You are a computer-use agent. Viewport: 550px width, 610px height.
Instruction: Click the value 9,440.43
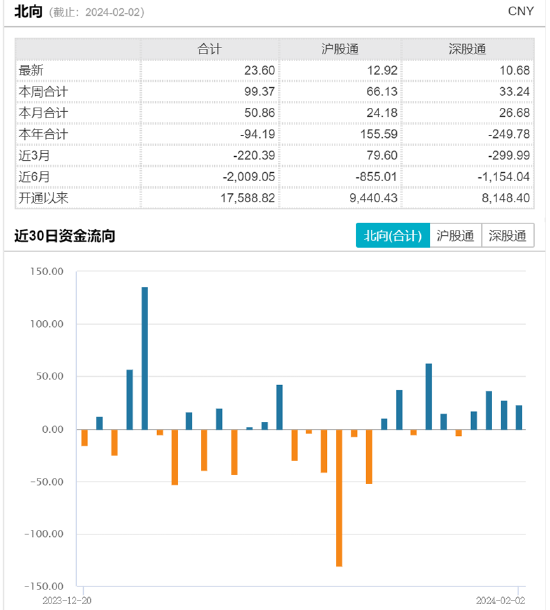pos(373,198)
